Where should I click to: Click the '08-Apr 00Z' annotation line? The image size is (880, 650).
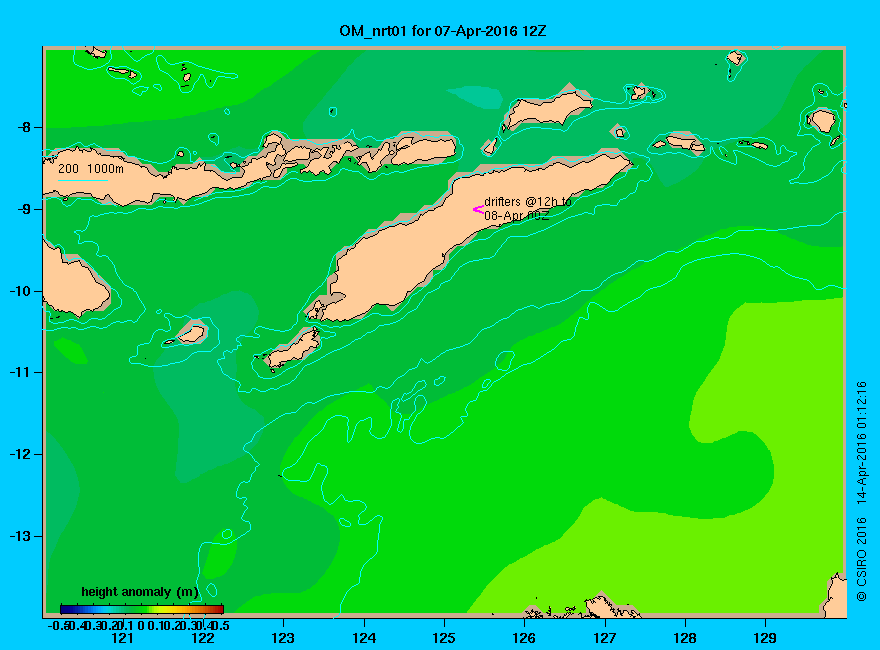[x=517, y=216]
